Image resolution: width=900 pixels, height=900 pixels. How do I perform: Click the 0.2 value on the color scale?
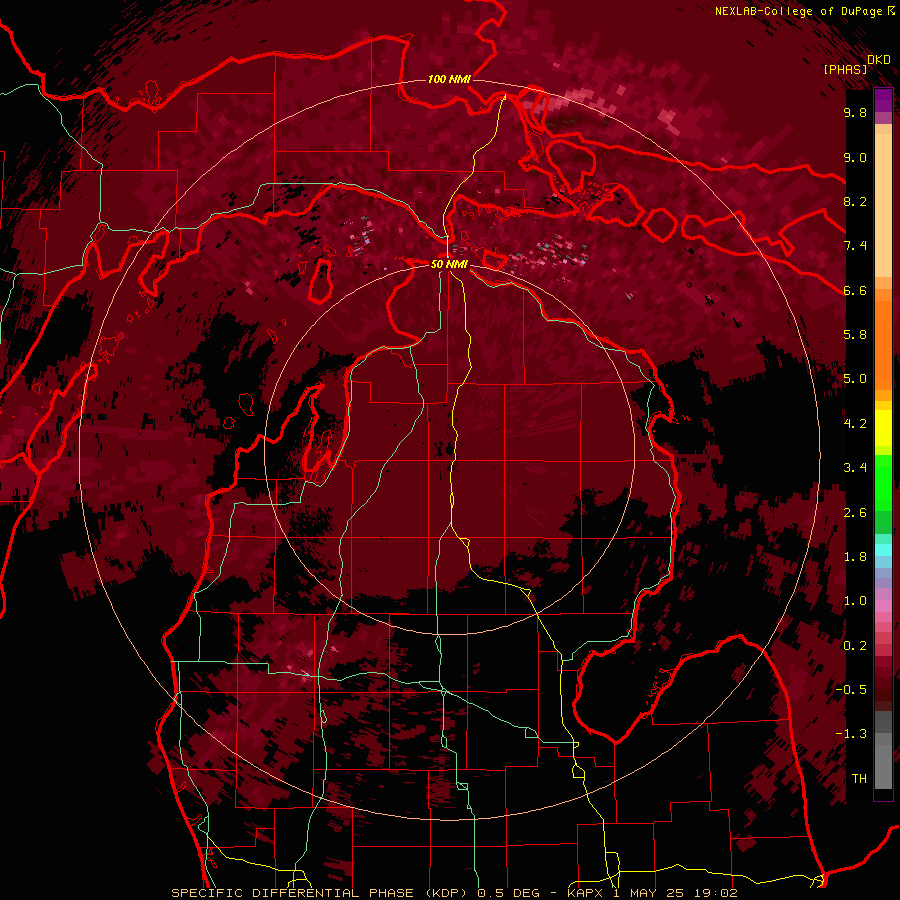(855, 646)
